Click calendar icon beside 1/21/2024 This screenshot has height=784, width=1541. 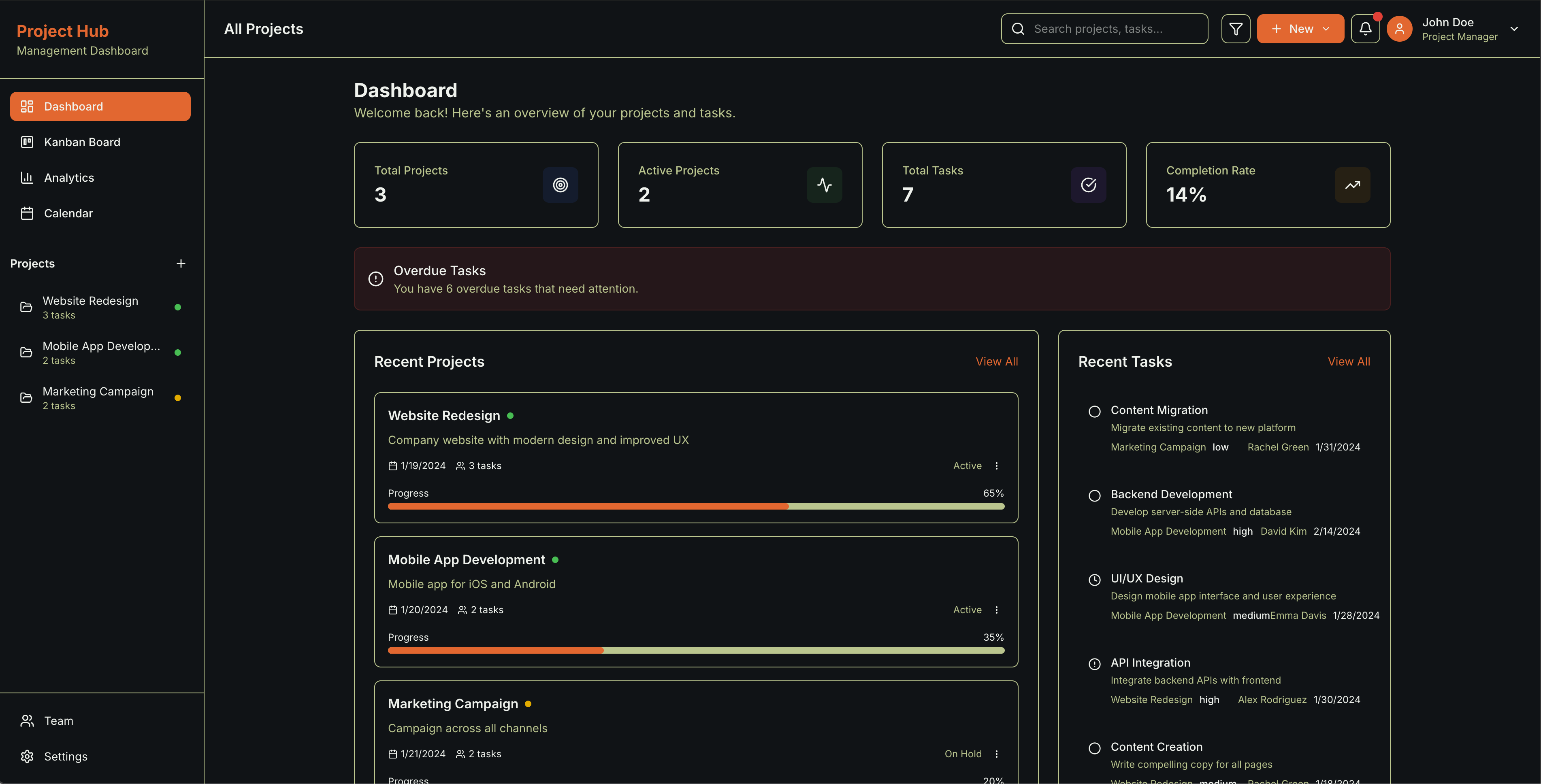coord(392,754)
